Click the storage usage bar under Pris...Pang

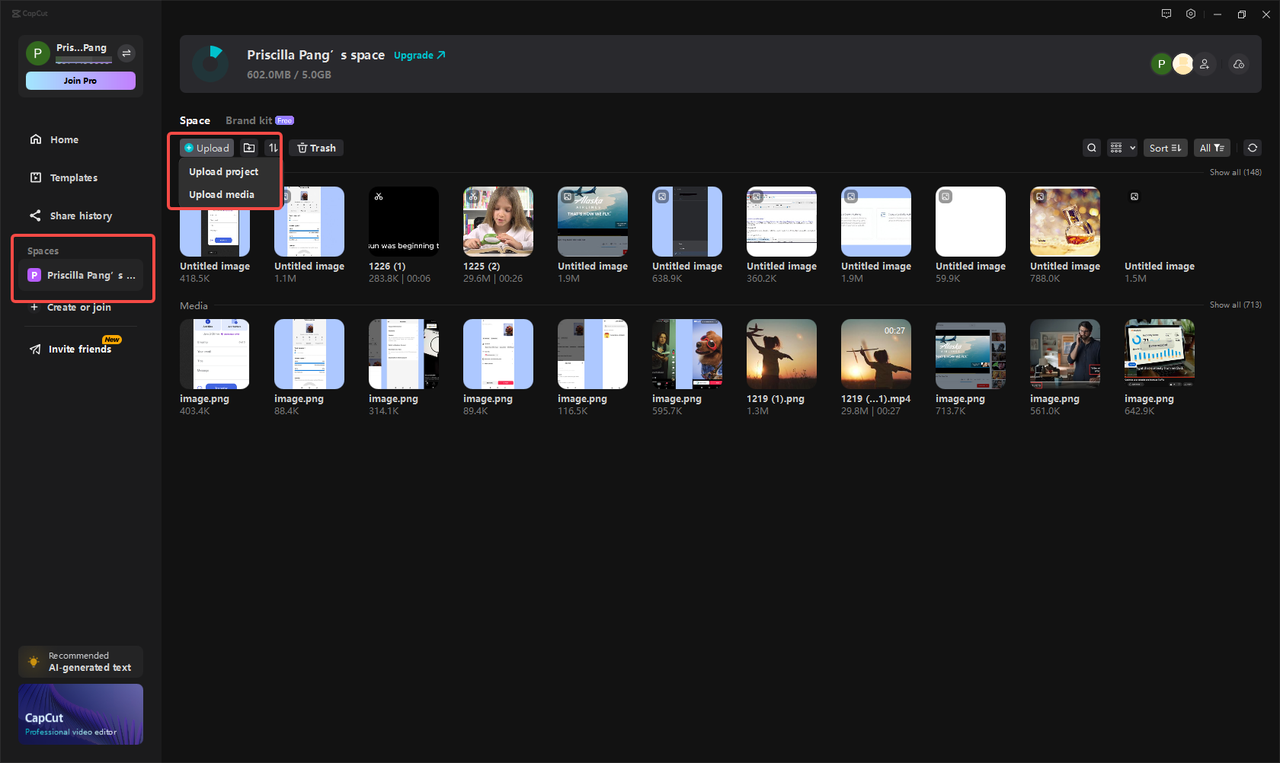pyautogui.click(x=85, y=60)
